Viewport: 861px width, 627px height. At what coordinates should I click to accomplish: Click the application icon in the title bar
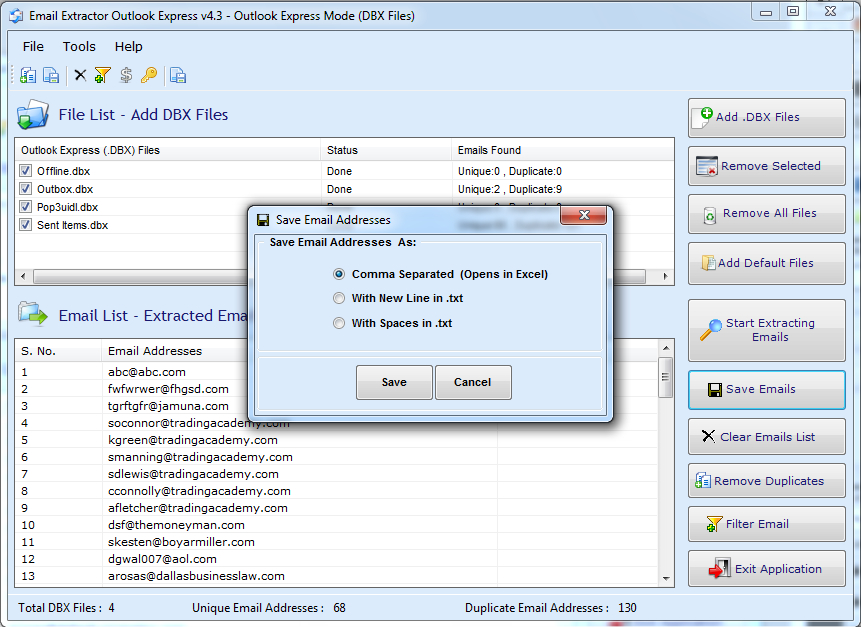(x=16, y=16)
